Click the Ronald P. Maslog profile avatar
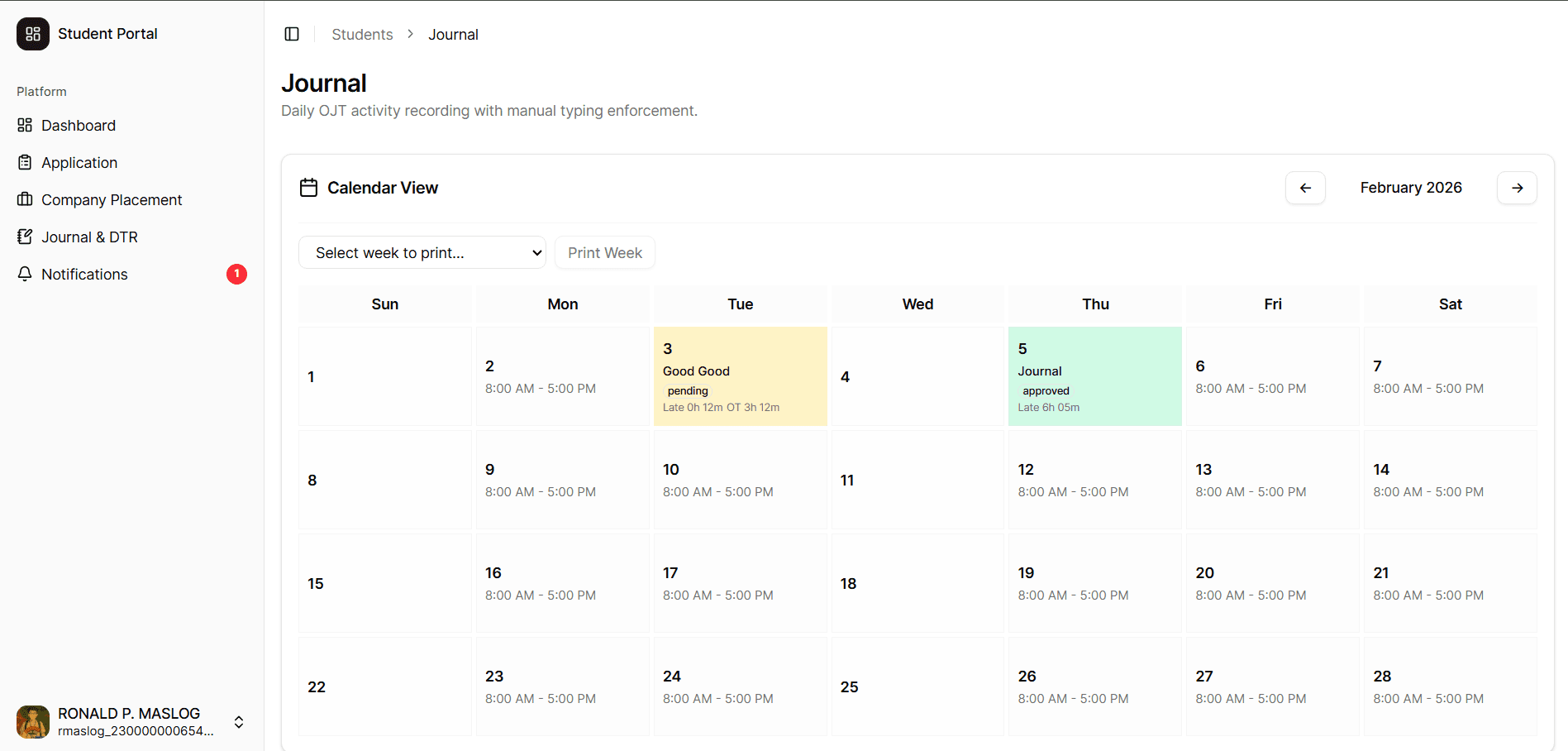Viewport: 1568px width, 751px height. 33,722
